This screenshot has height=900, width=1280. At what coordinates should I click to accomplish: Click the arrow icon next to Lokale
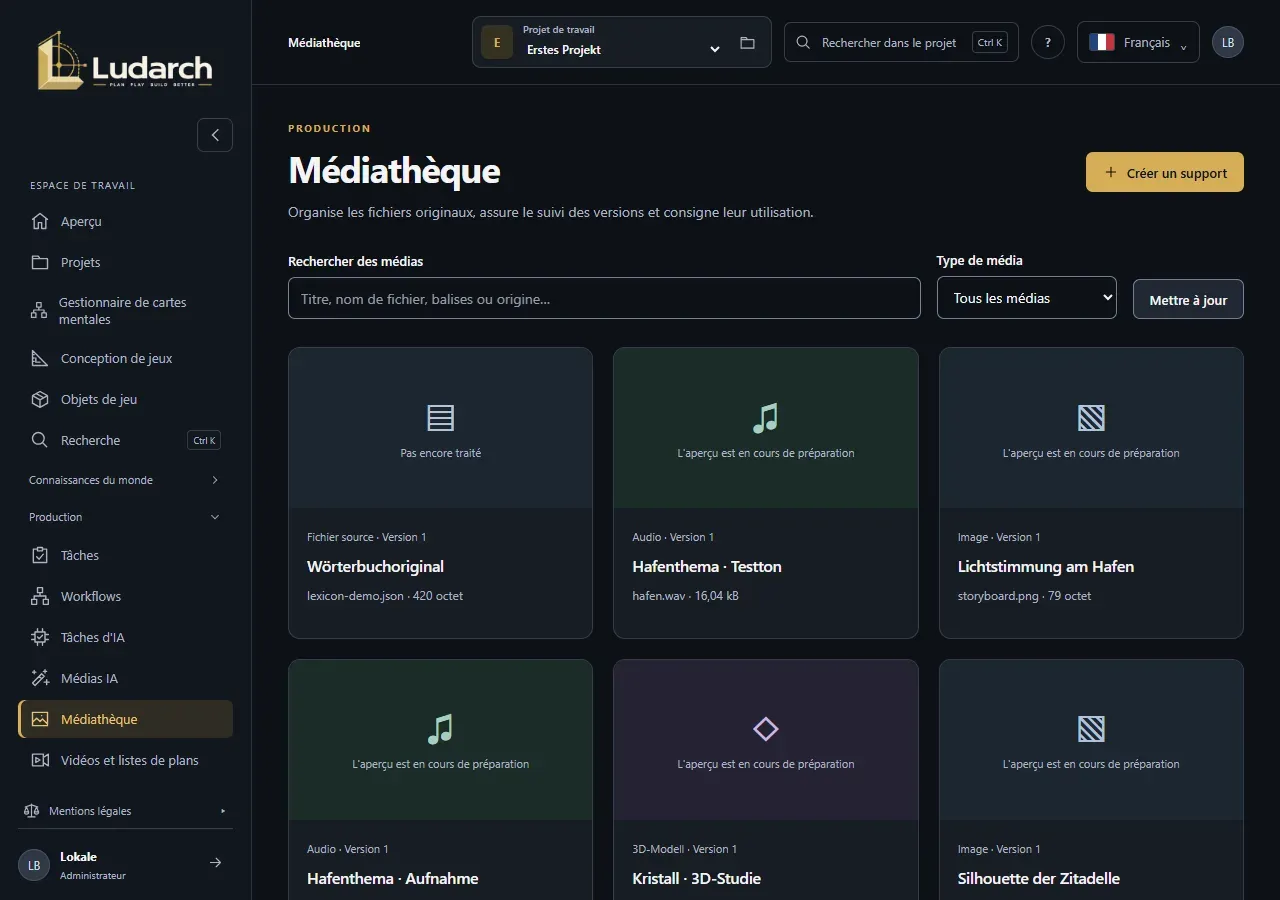215,863
